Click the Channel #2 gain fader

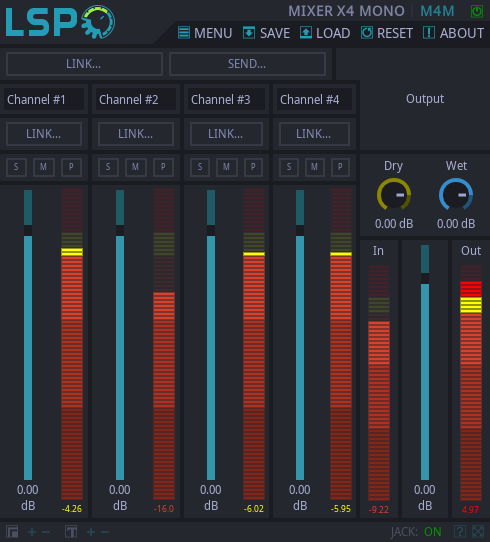[120, 335]
